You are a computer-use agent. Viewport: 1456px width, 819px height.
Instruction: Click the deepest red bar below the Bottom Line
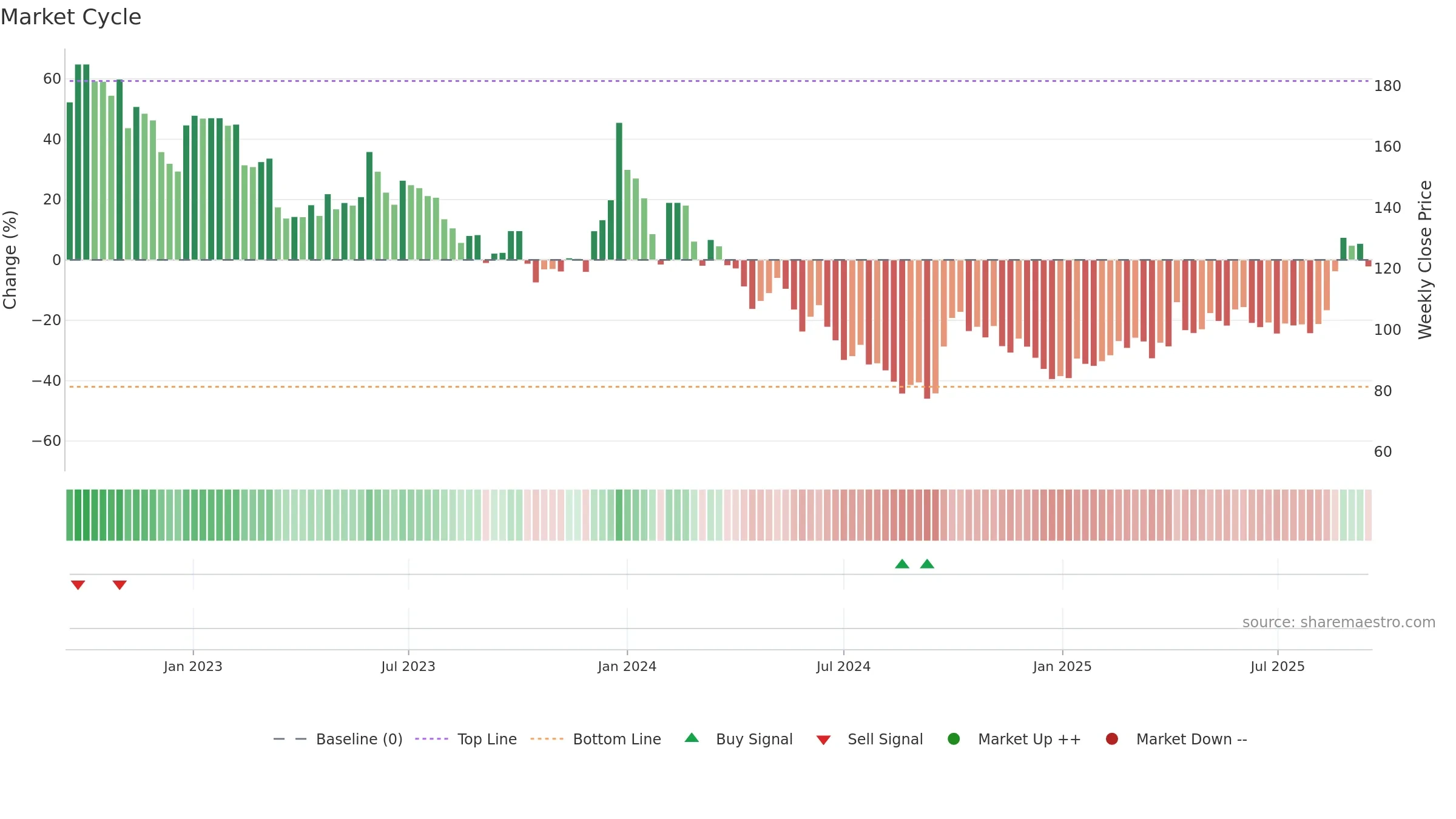[x=927, y=329]
